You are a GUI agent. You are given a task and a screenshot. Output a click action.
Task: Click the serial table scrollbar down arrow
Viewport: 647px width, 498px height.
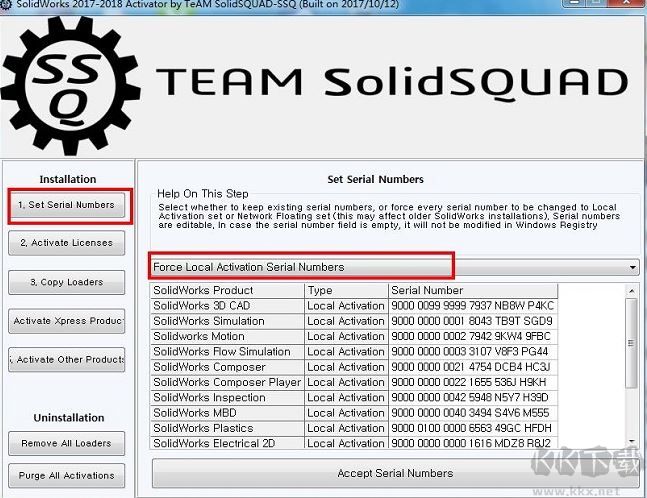point(632,442)
